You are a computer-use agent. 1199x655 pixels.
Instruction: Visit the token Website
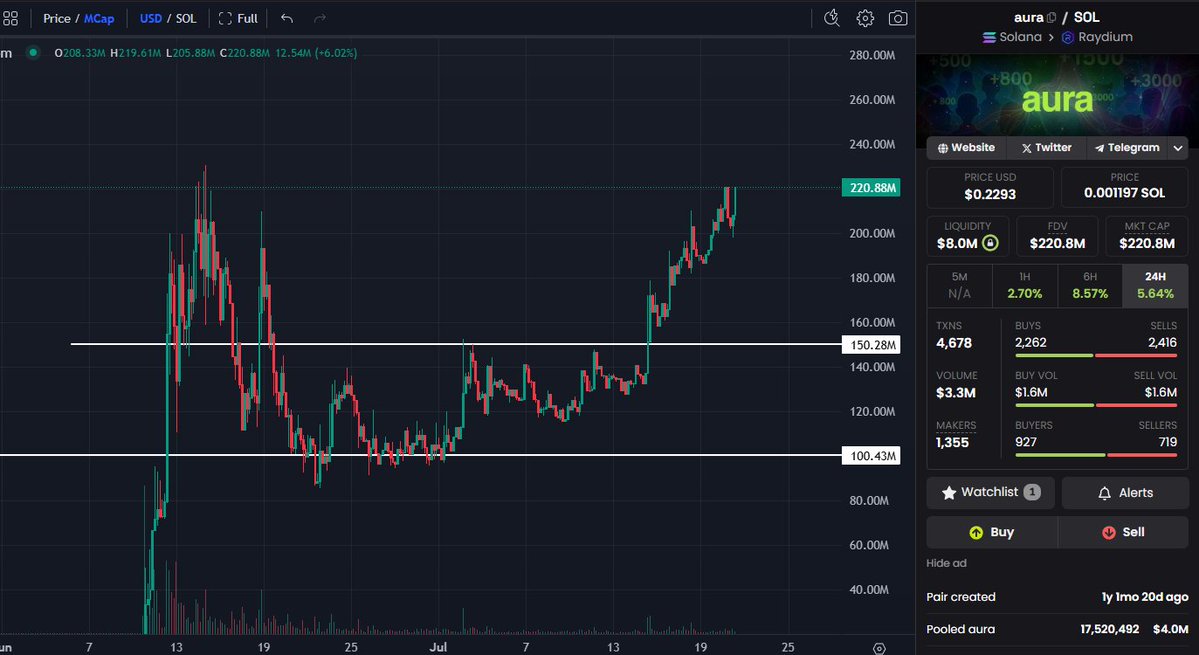967,148
